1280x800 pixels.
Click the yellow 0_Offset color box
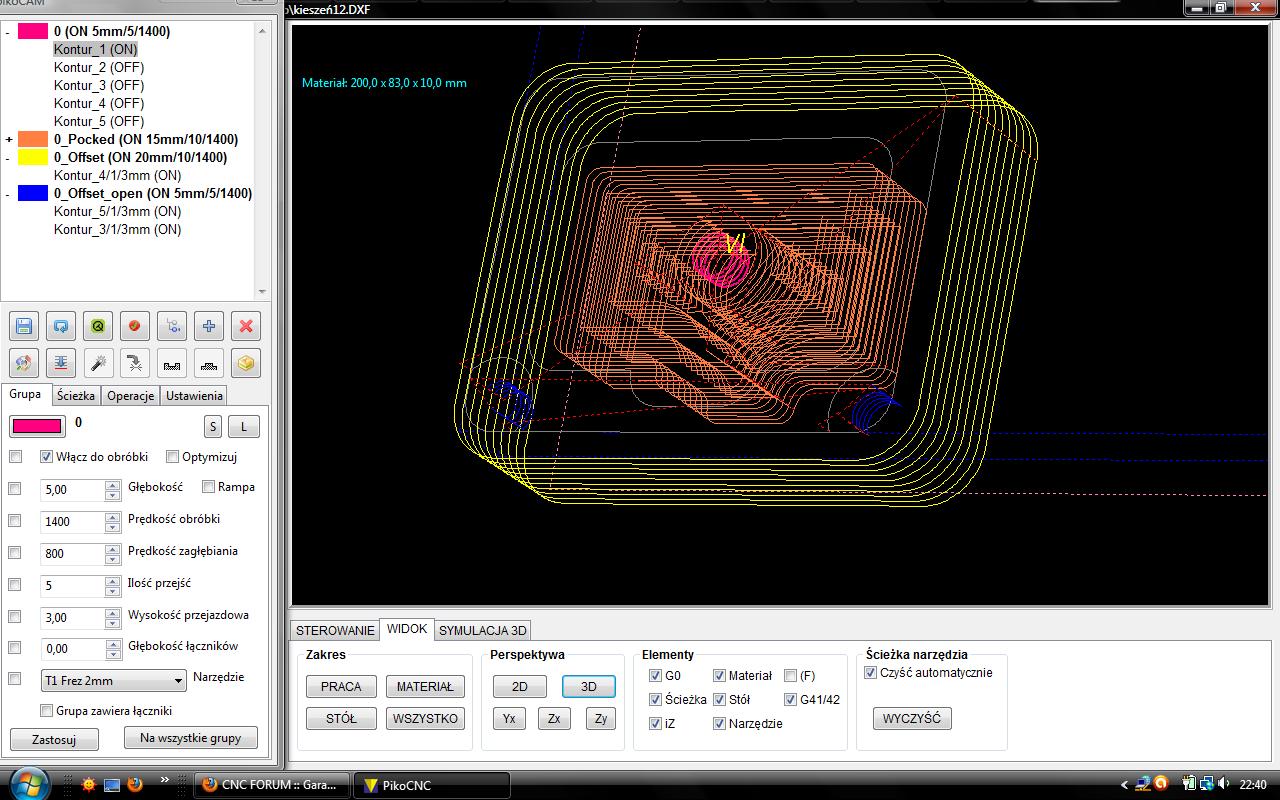pos(33,158)
